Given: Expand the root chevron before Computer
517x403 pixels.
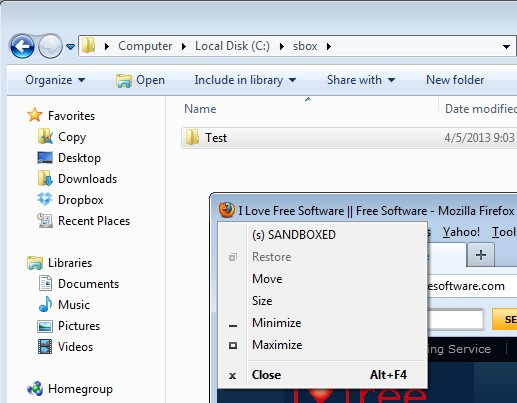Looking at the screenshot, I should coord(107,46).
